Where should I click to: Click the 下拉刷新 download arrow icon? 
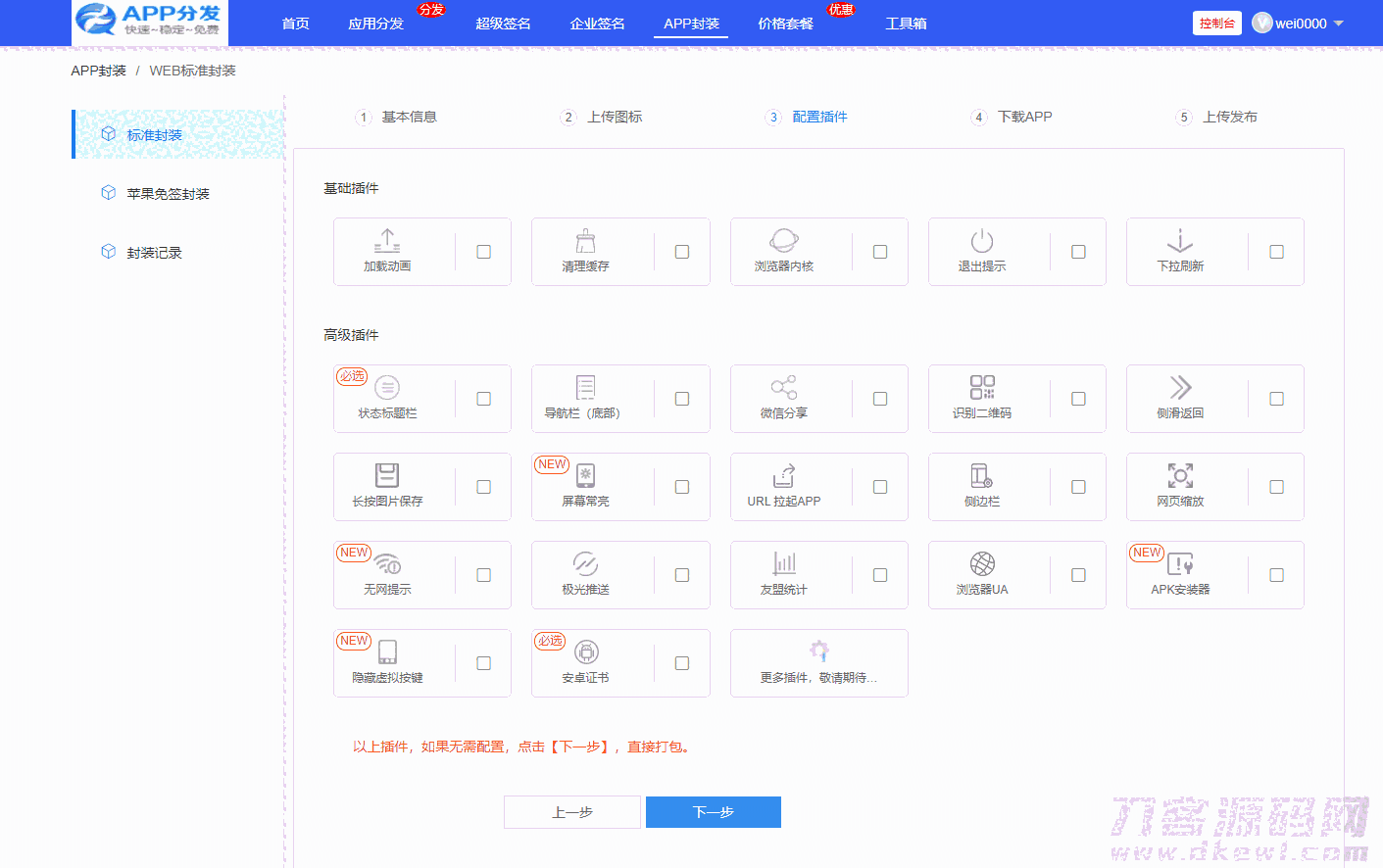point(1180,241)
